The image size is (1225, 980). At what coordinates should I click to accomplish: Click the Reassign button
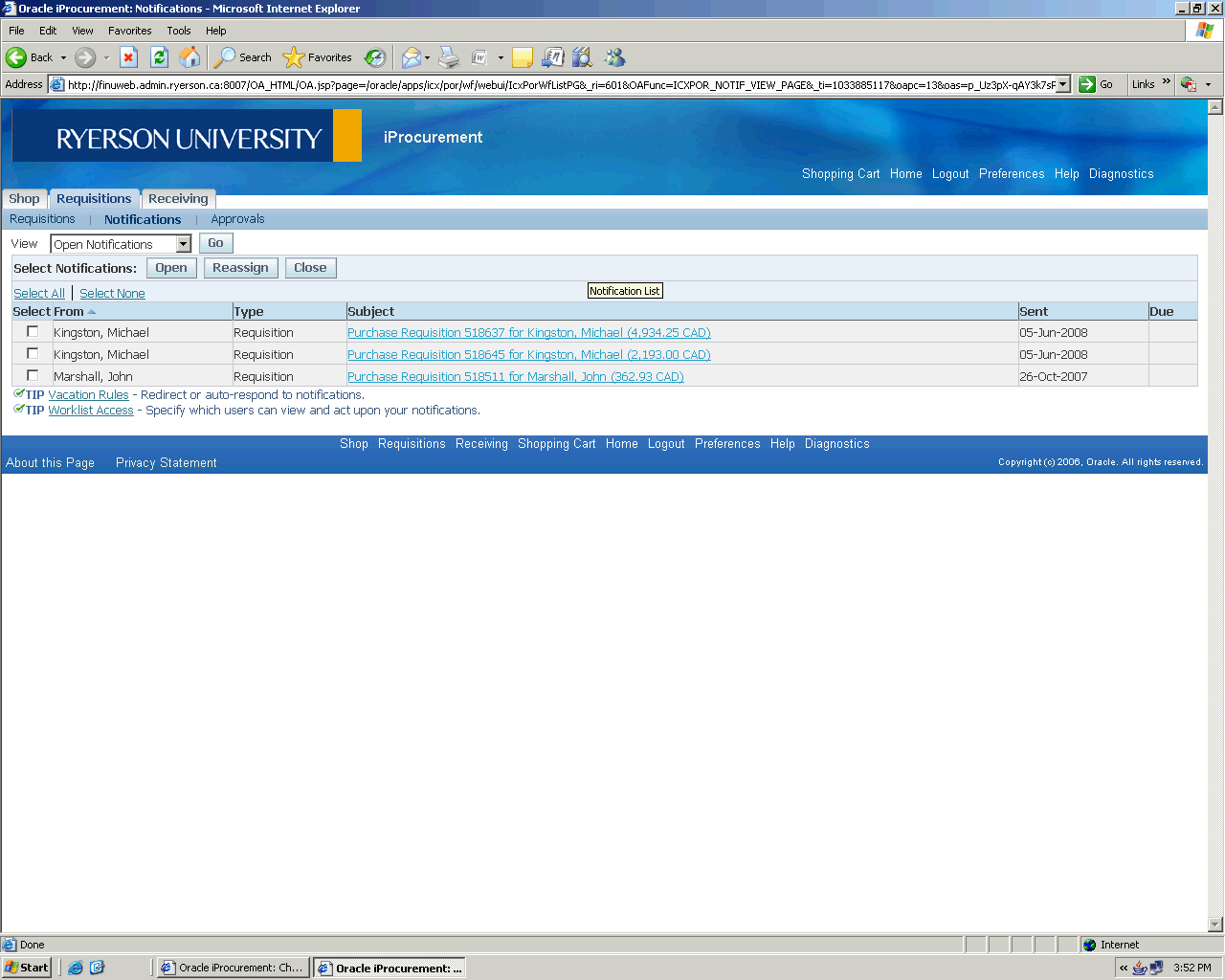click(x=240, y=268)
